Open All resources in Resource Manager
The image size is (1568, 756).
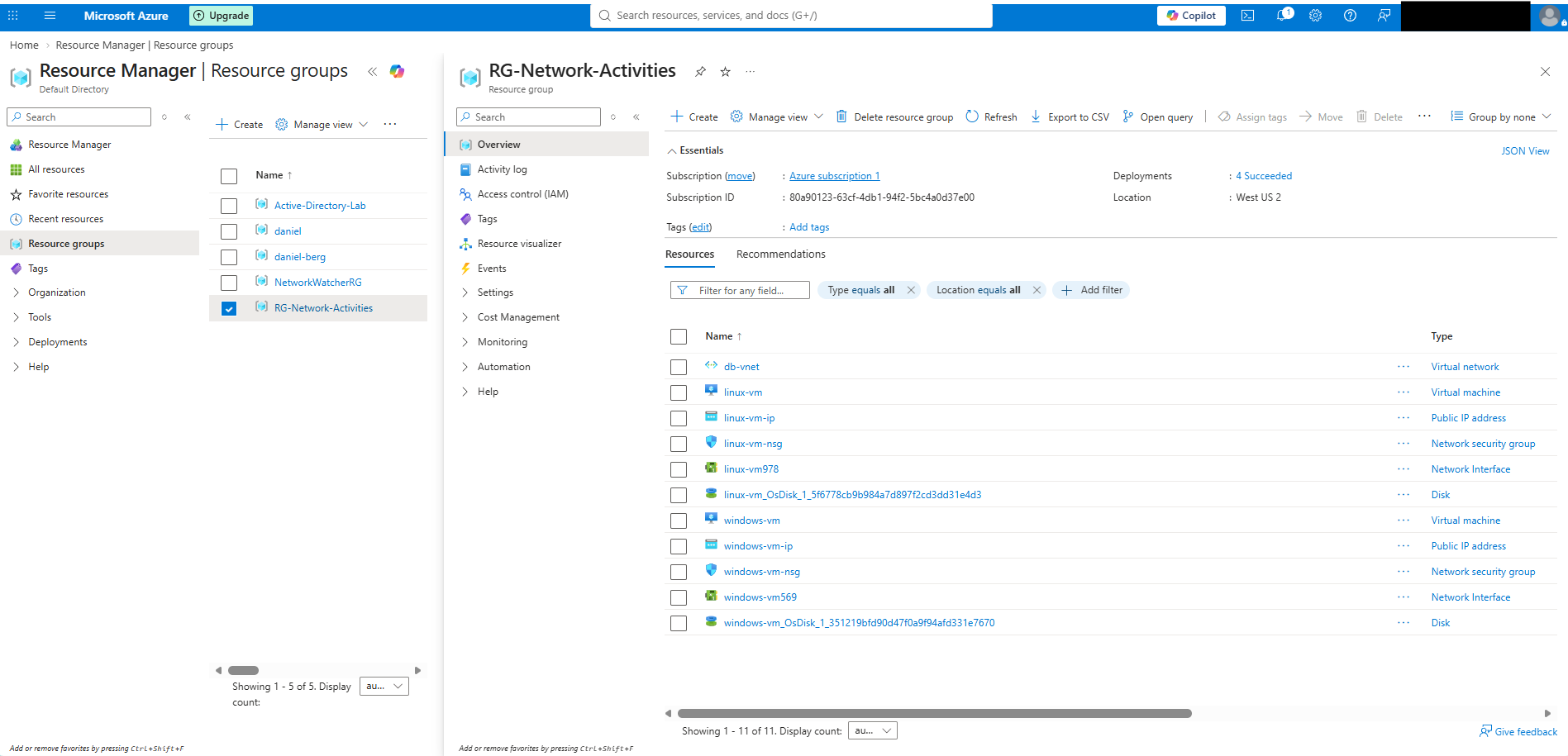click(x=56, y=169)
